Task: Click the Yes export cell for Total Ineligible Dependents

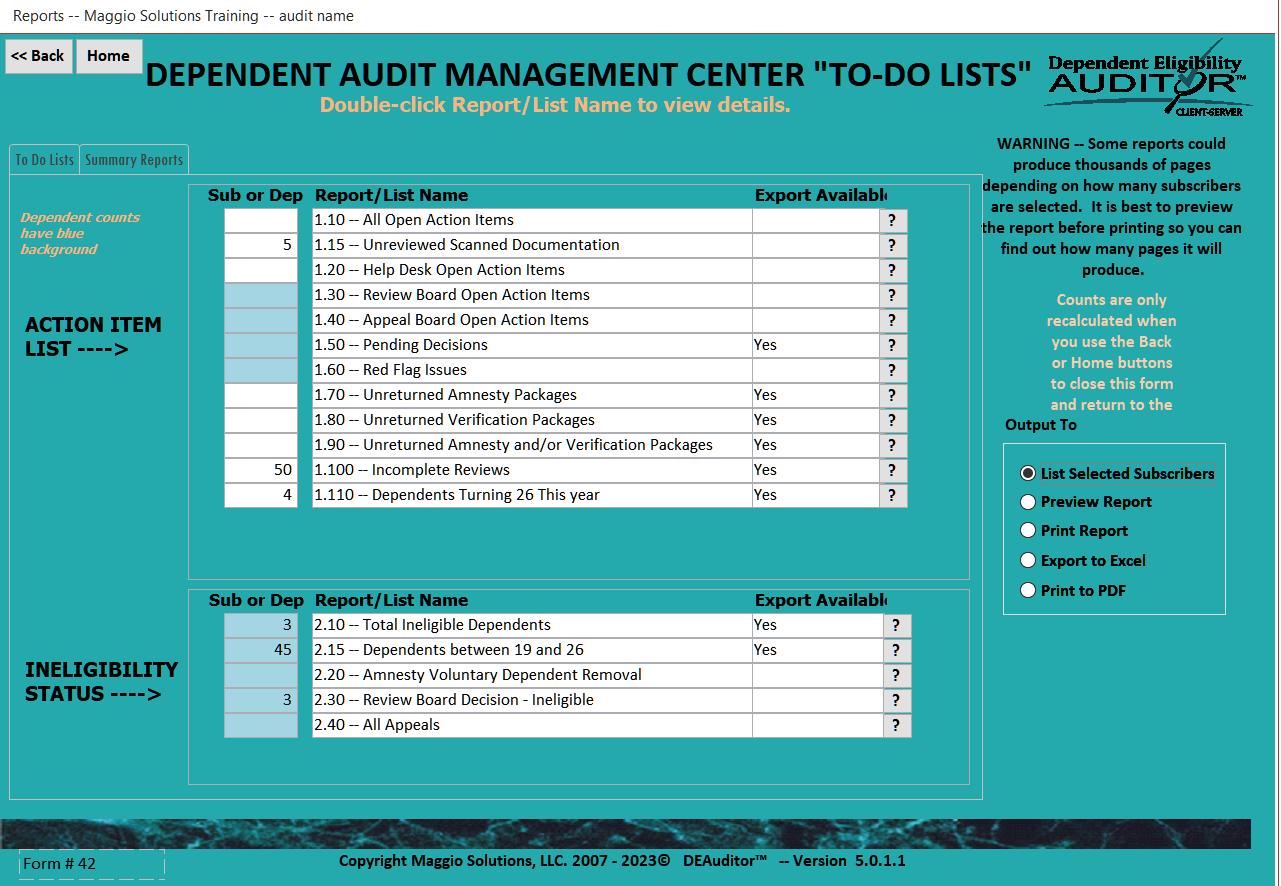Action: coord(818,625)
